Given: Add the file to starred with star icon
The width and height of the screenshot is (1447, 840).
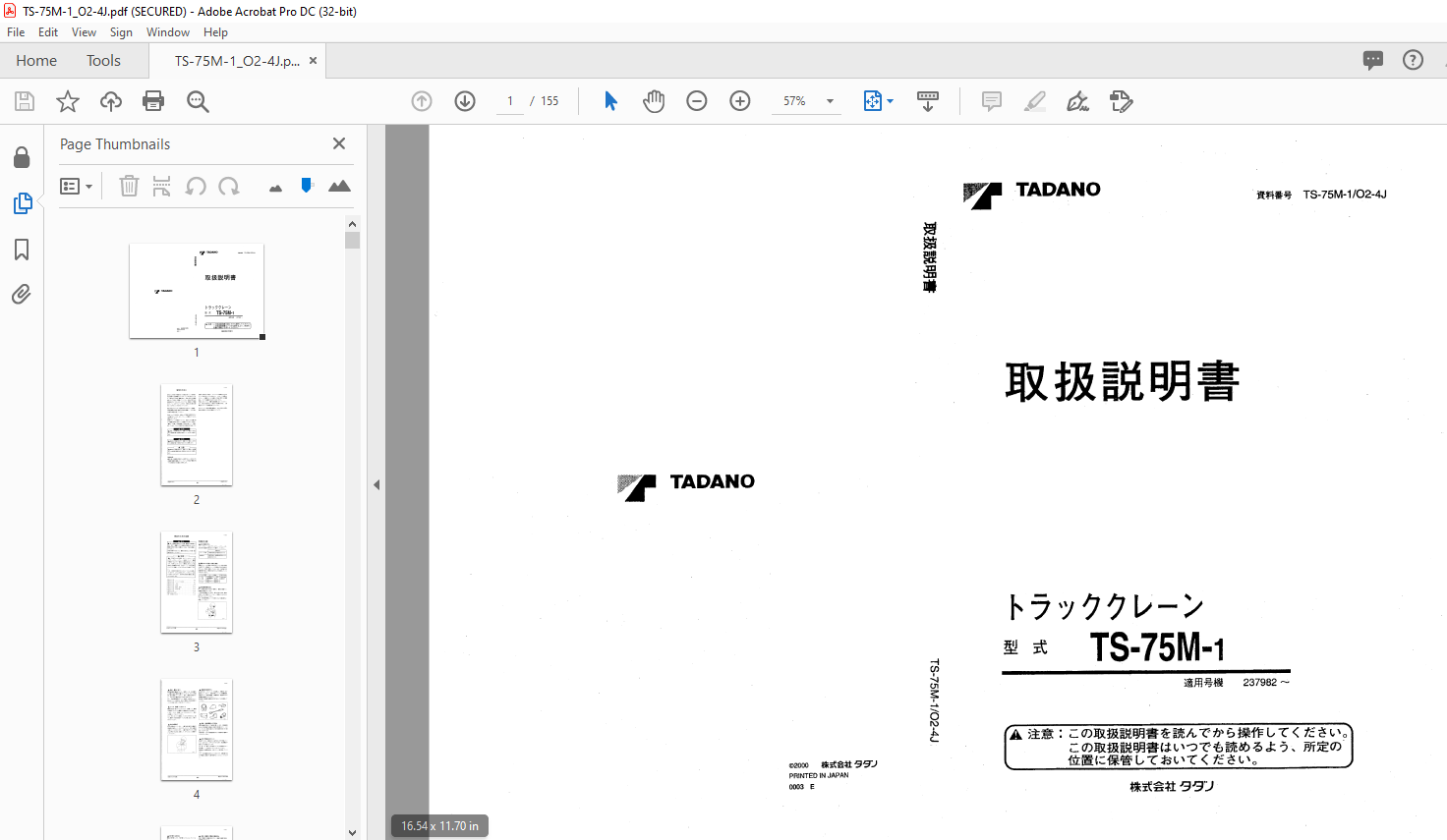Looking at the screenshot, I should pos(68,101).
